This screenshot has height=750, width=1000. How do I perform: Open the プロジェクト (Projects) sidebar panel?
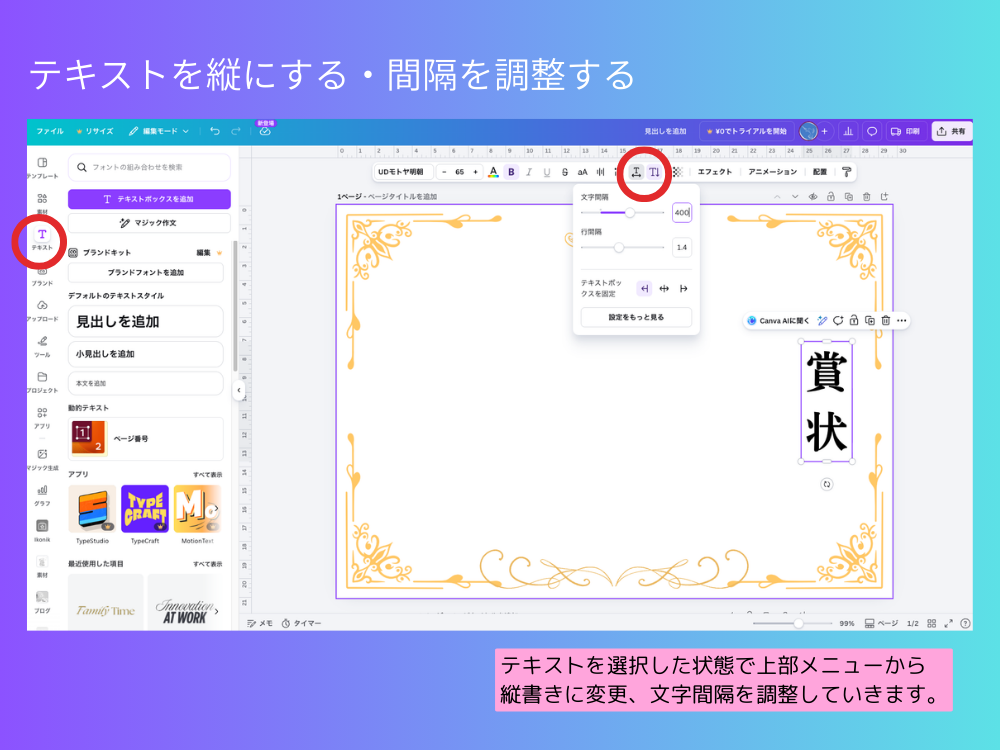[42, 382]
